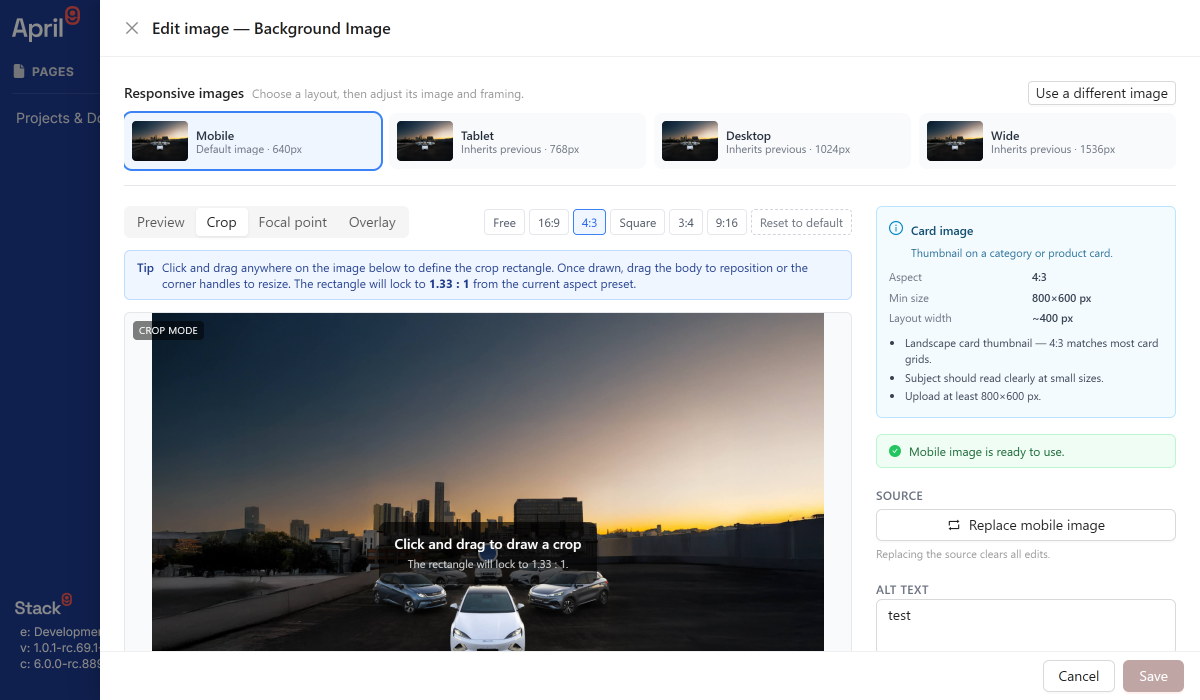Open the Projects item in sidebar
Screen dimensions: 1200x700
(57, 118)
